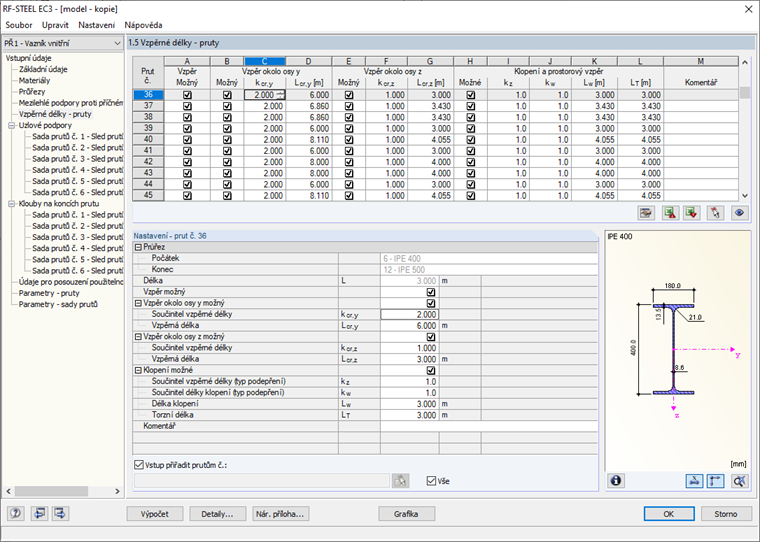
Task: Select Základní údaje in navigator
Action: pos(43,69)
